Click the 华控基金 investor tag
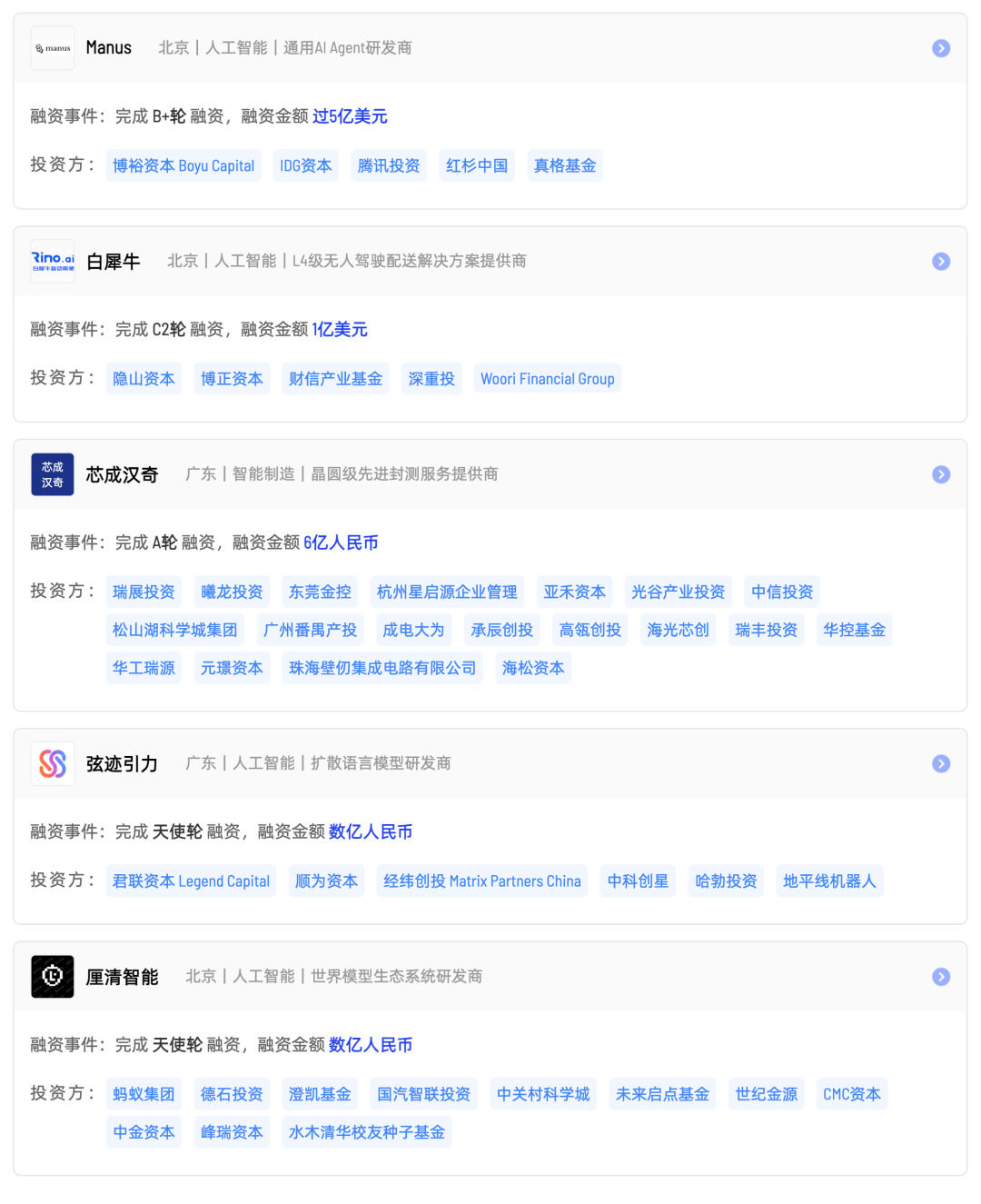 (854, 631)
